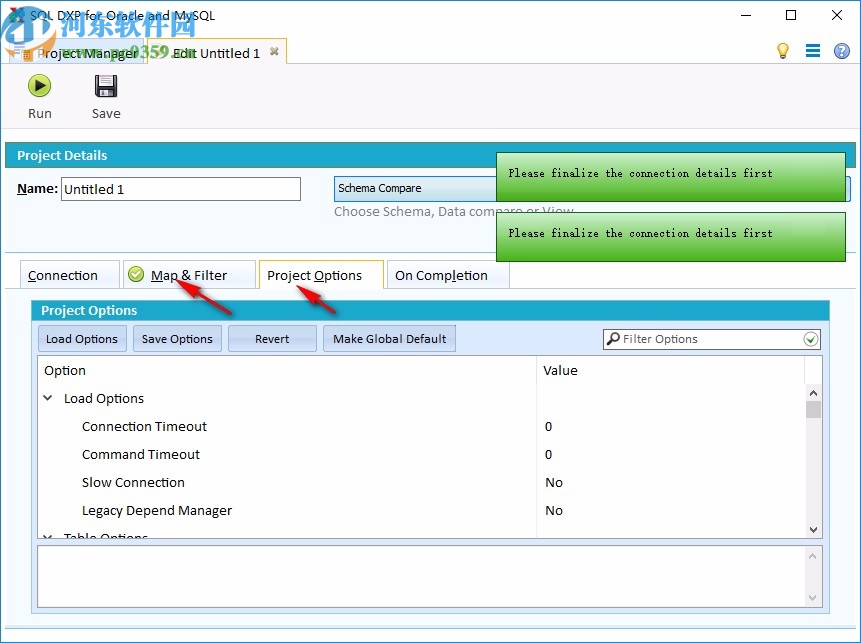Viewport: 861px width, 643px height.
Task: Click the Run icon
Action: pos(40,86)
